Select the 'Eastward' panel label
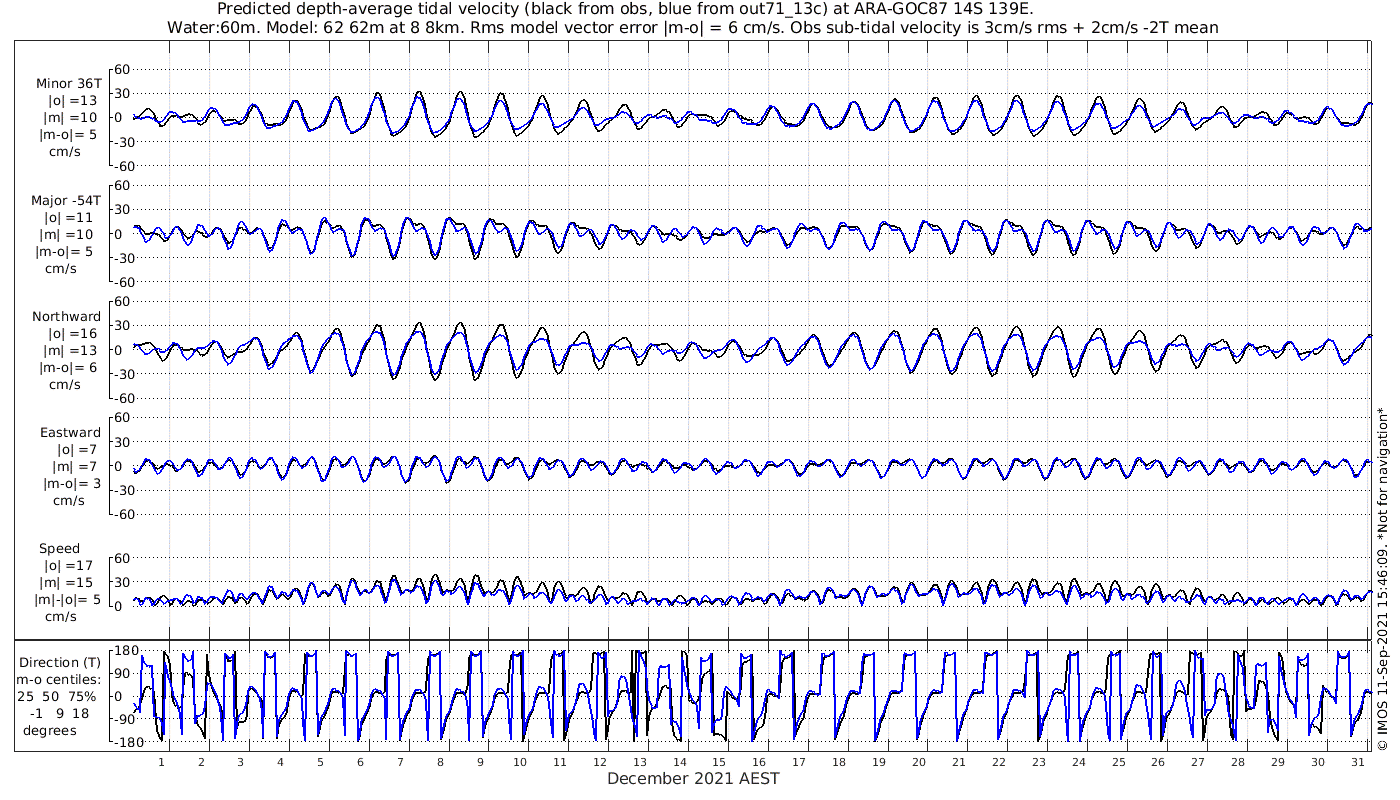This screenshot has width=1400, height=800. [x=70, y=433]
